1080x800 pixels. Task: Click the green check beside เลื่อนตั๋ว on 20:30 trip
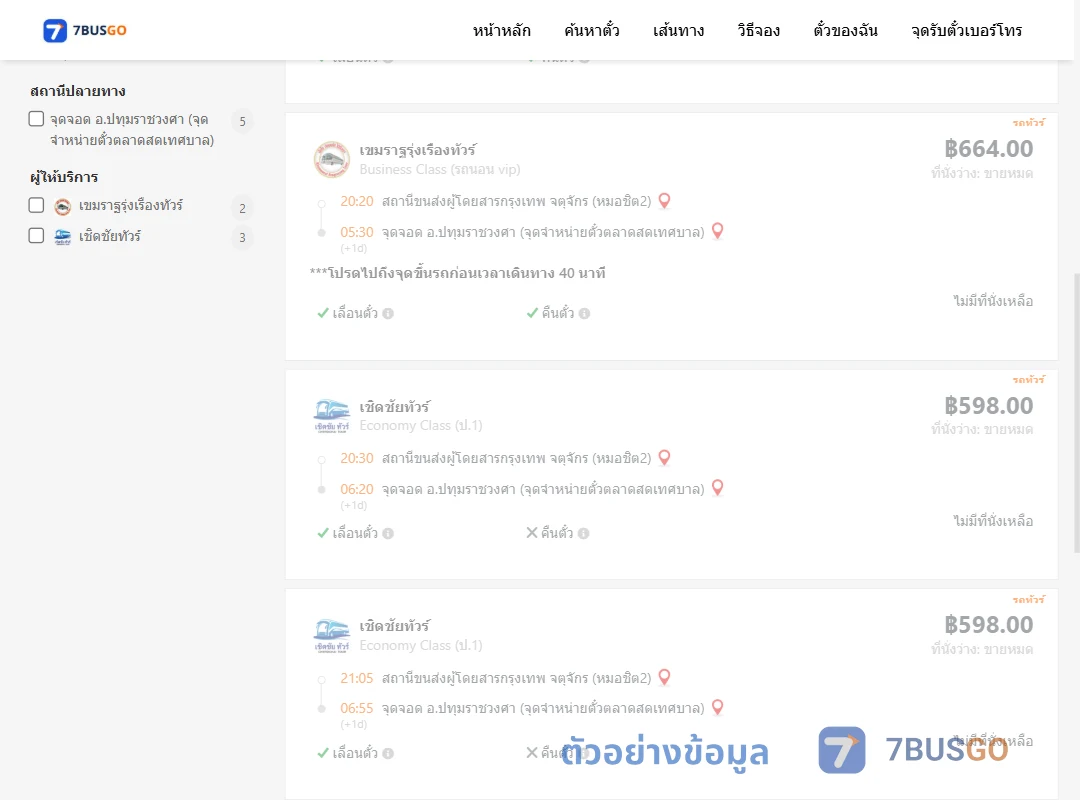[x=322, y=533]
